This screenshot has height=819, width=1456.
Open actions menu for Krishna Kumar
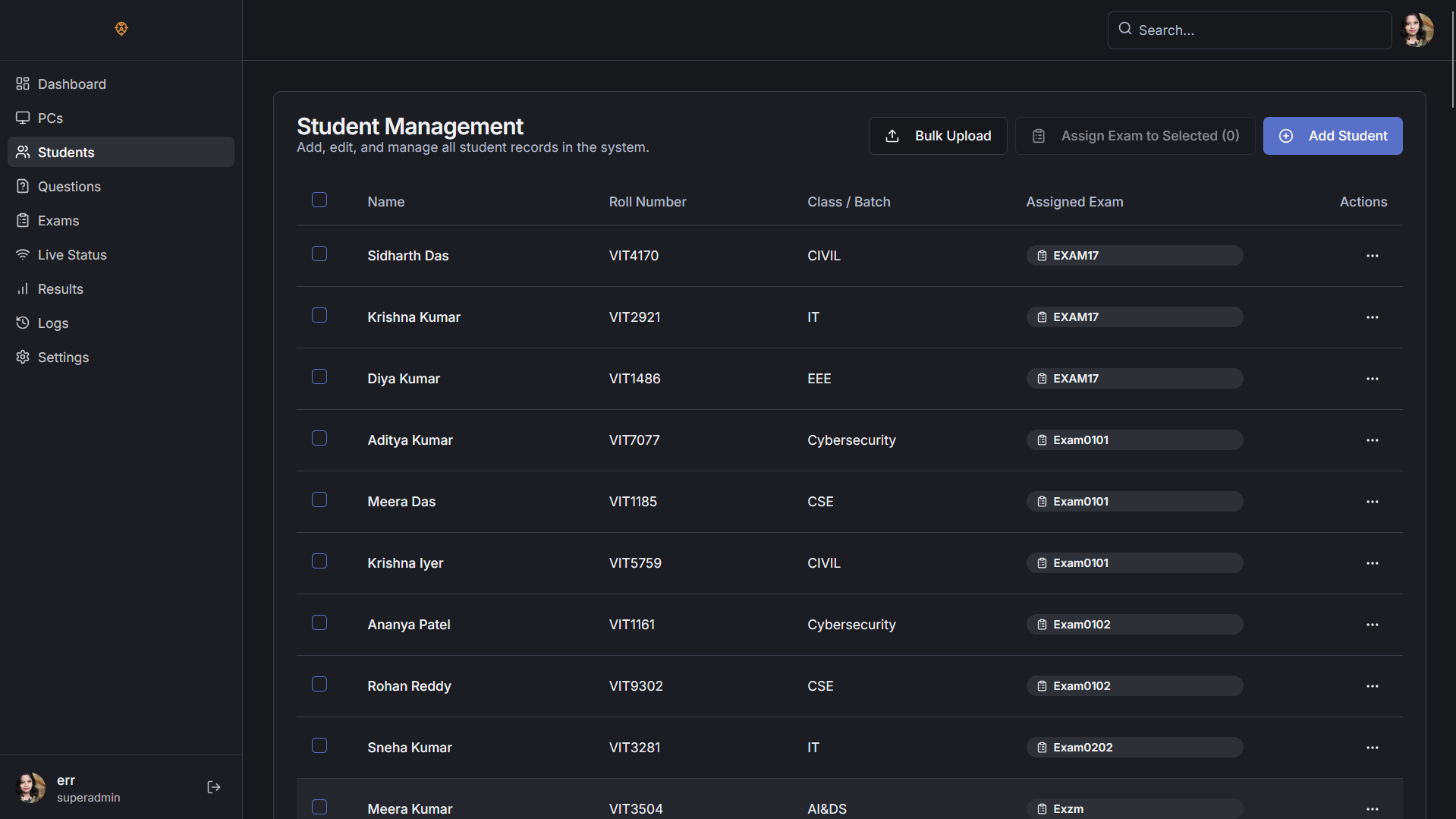[1372, 317]
